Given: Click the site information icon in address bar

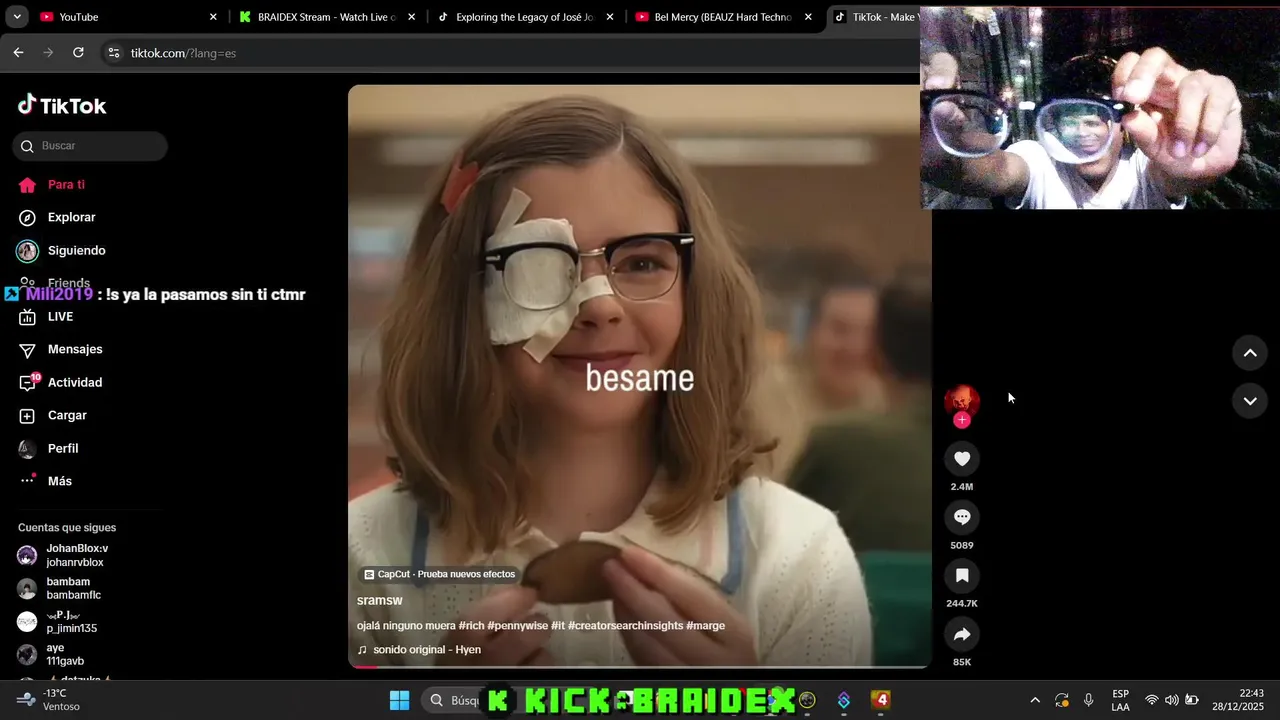Looking at the screenshot, I should click(113, 53).
